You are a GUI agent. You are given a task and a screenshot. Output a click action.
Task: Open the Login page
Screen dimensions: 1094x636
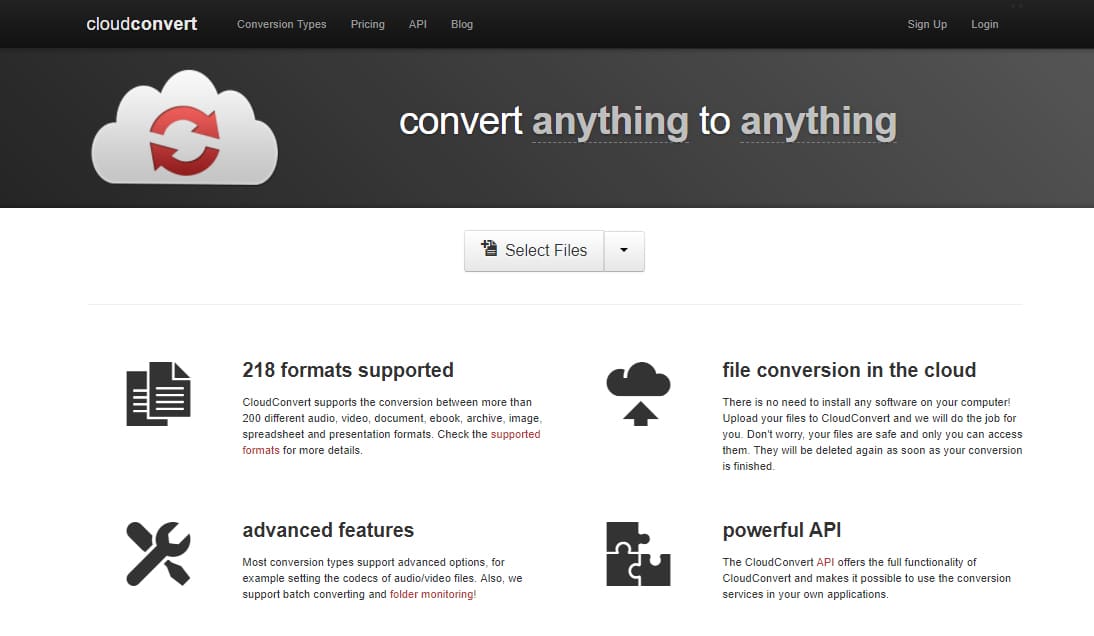point(984,24)
